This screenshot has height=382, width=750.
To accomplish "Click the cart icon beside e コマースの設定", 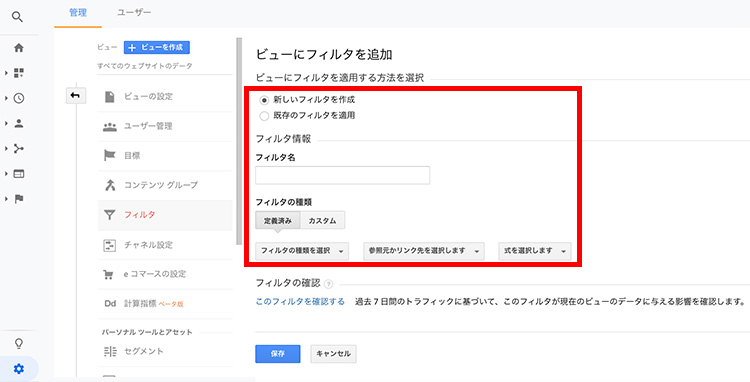I will coord(109,274).
